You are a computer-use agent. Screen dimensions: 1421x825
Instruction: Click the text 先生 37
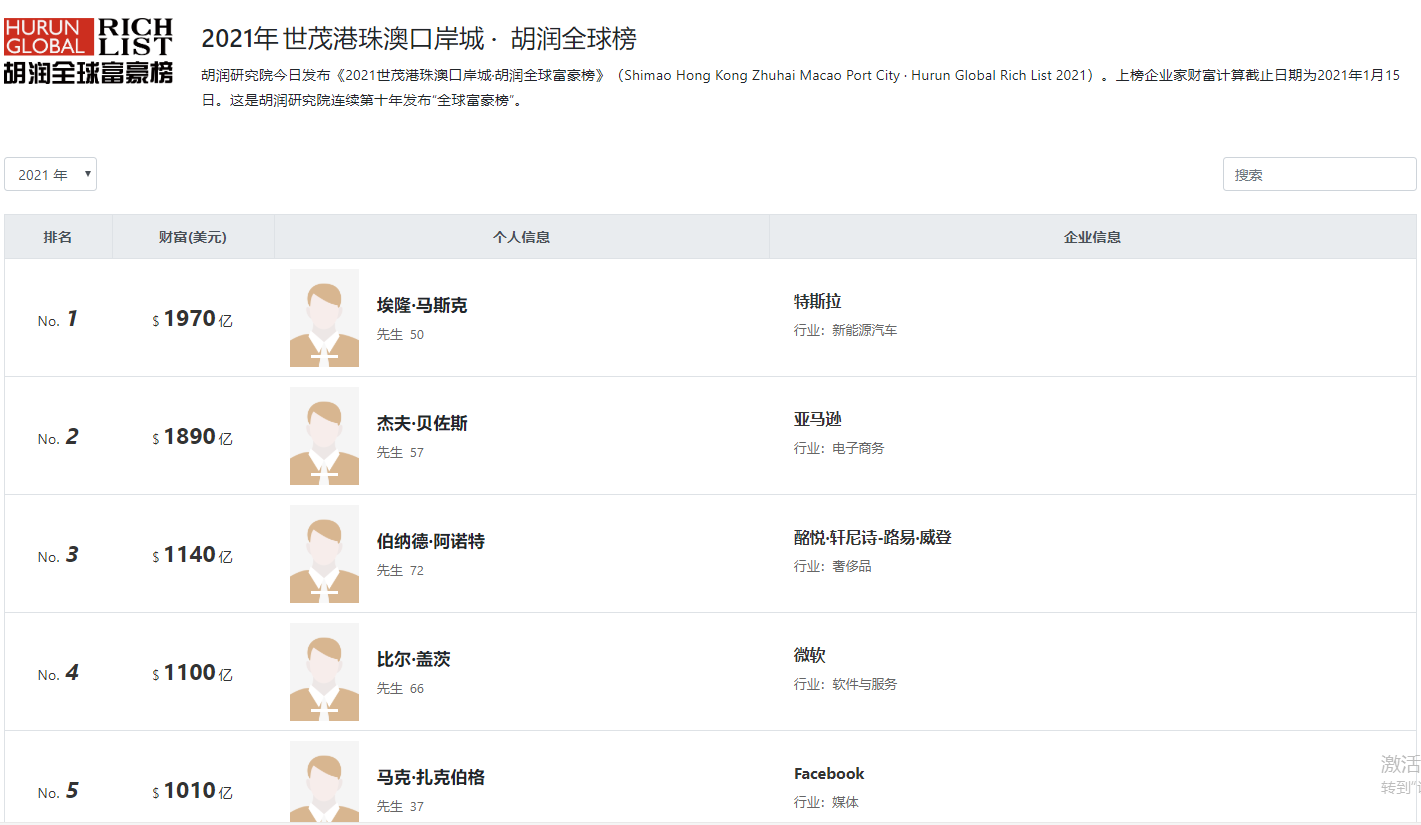coord(400,806)
